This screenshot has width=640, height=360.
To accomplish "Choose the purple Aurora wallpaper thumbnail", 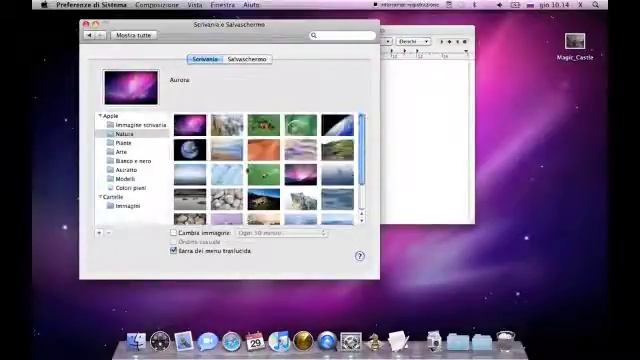I will [x=190, y=125].
